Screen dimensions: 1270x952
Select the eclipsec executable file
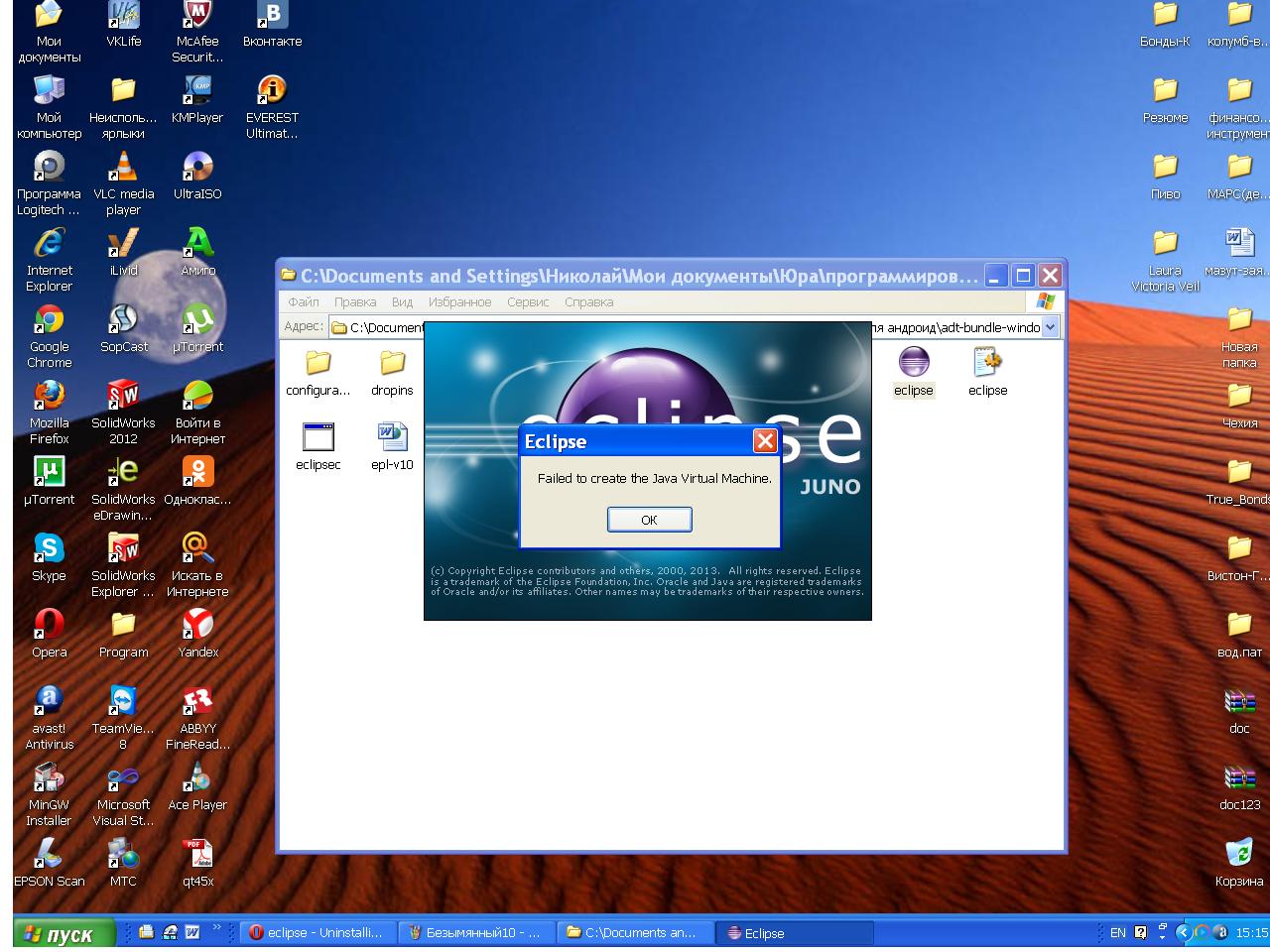coord(317,446)
